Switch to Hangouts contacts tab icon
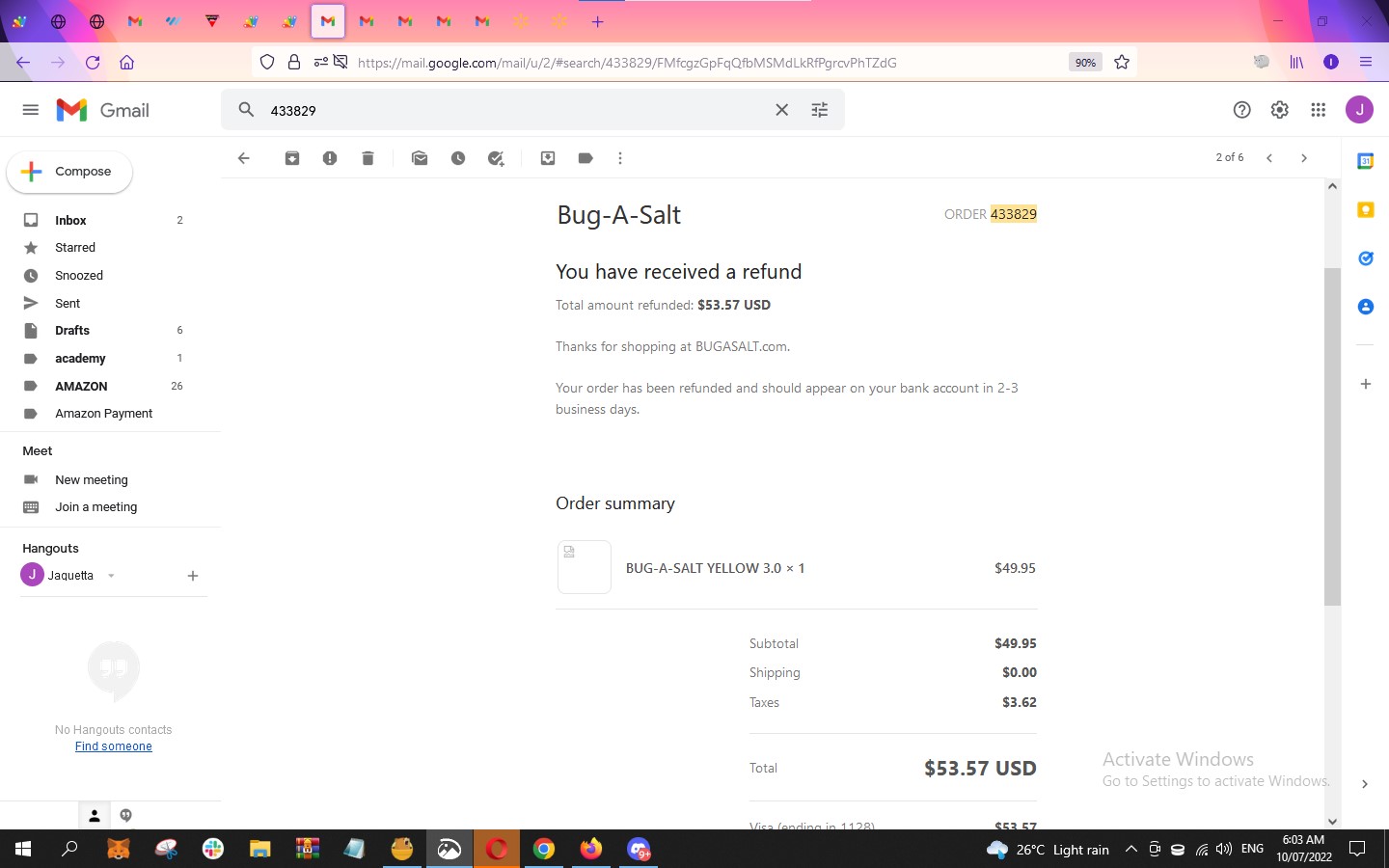The image size is (1389, 868). point(95,816)
